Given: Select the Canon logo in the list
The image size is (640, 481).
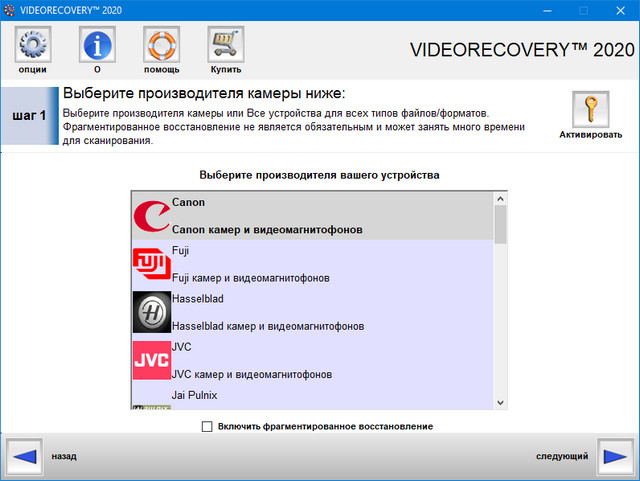Looking at the screenshot, I should coord(151,216).
